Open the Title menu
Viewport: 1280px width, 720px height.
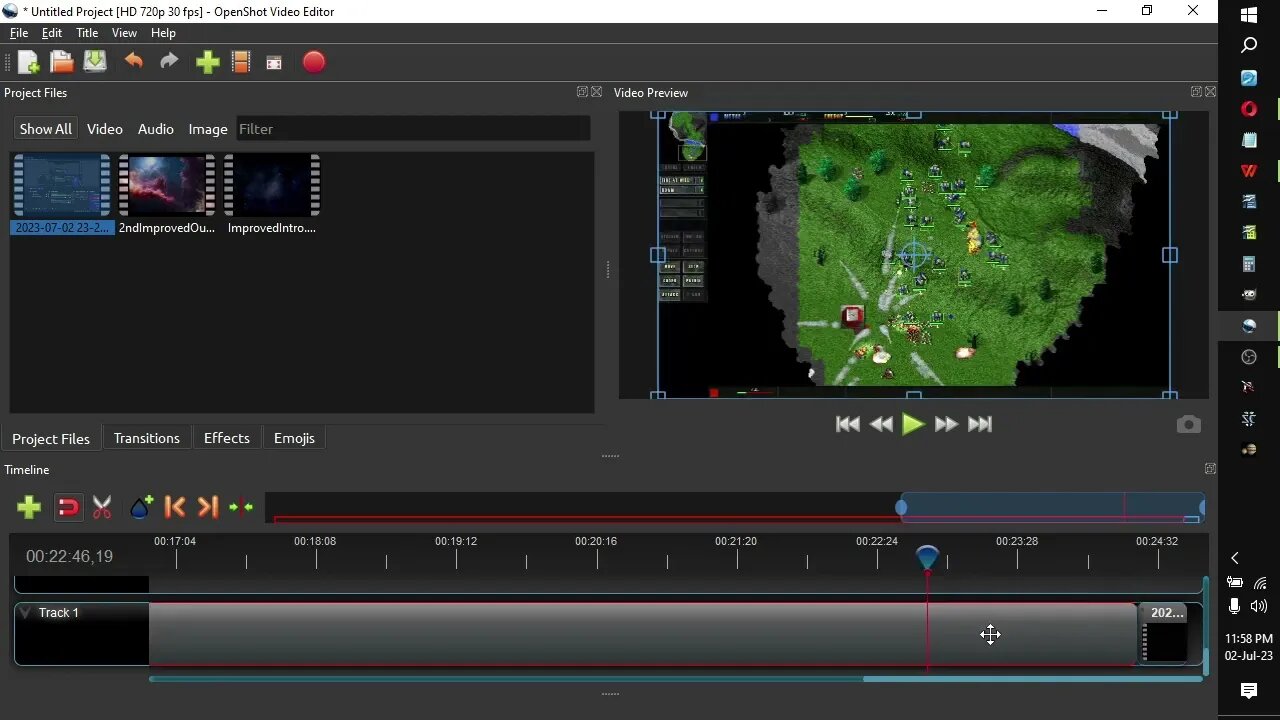click(x=87, y=33)
